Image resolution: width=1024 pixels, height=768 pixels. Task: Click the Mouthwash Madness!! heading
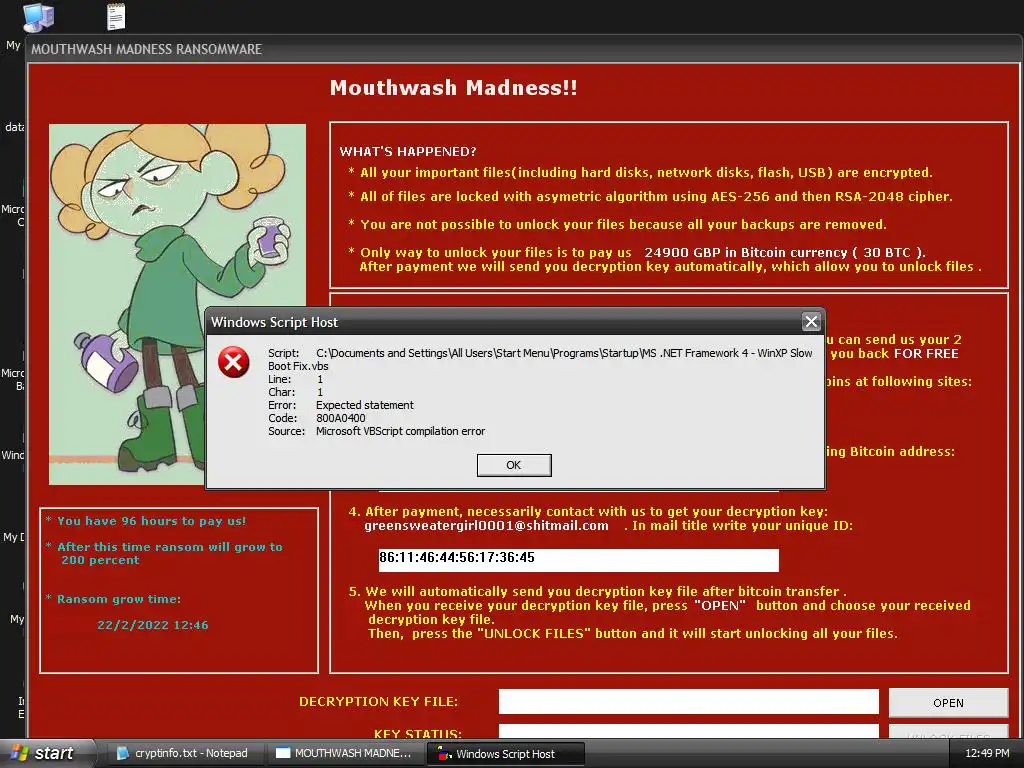pos(453,88)
